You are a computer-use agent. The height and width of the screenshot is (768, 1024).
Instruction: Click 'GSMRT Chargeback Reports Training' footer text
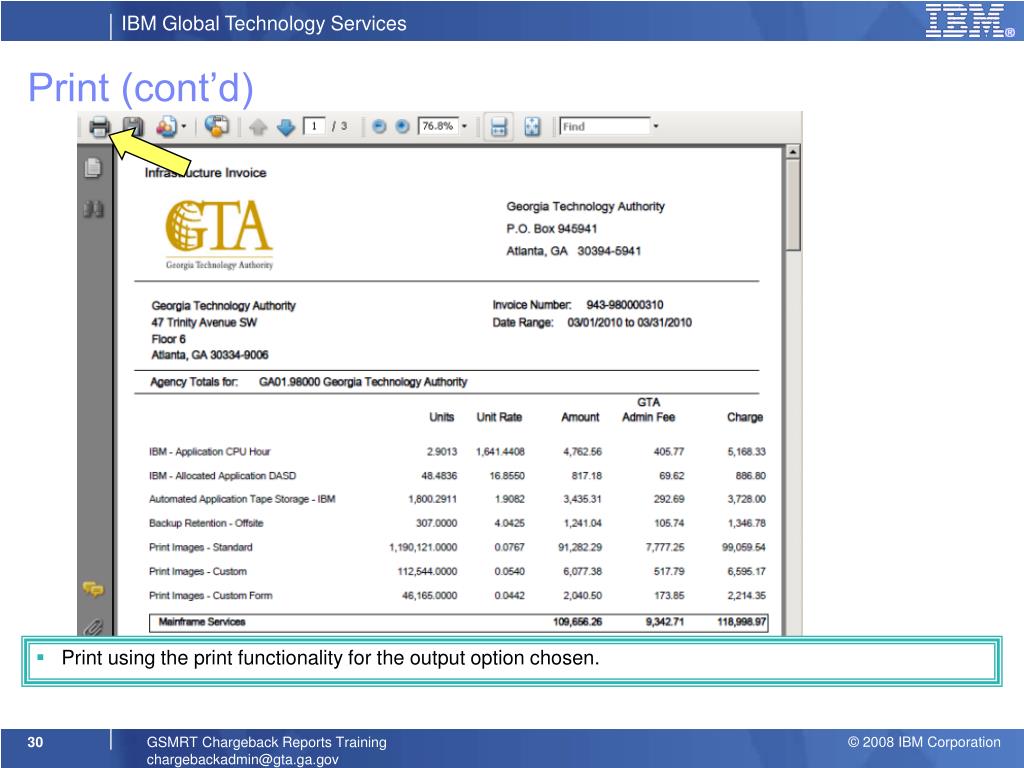[266, 743]
